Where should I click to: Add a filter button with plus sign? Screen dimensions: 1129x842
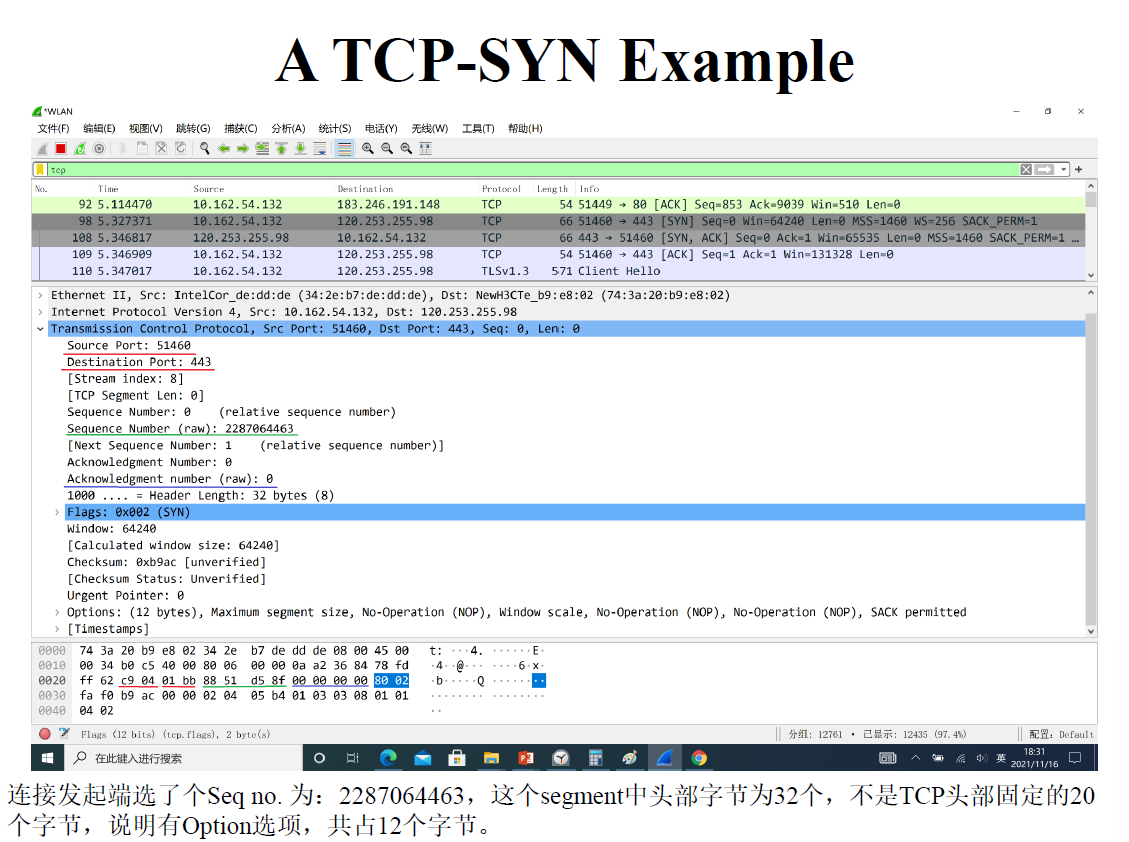click(x=1079, y=170)
